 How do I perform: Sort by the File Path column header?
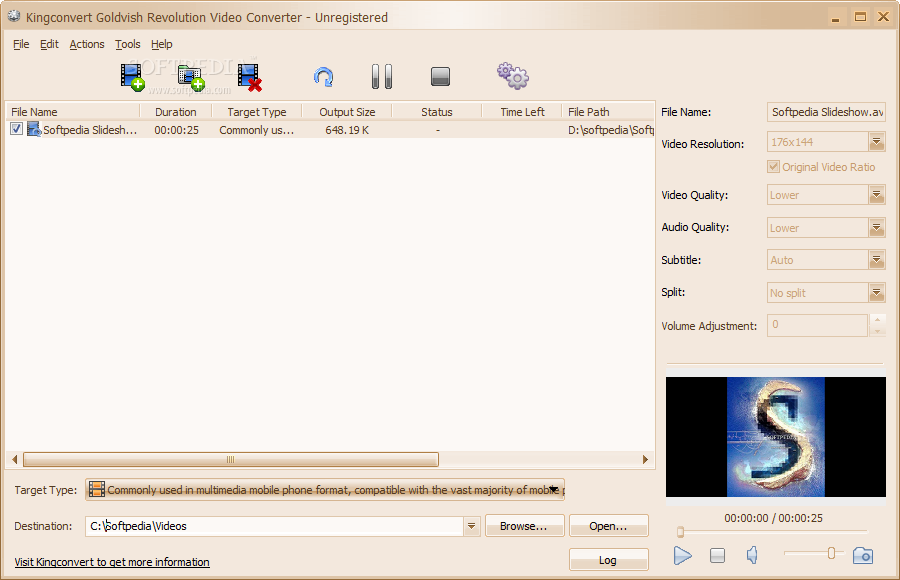pos(608,112)
